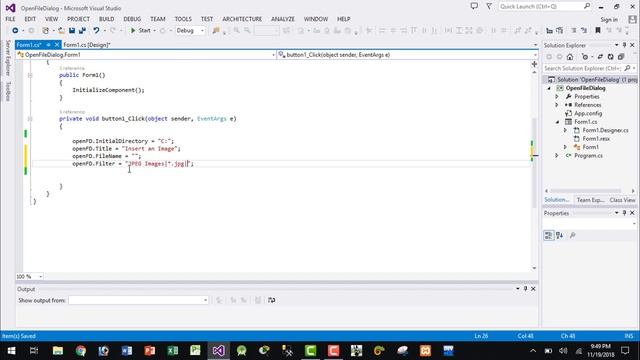Screen dimensions: 640x360
Task: Click the New Project toolbar icon
Action: point(45,31)
